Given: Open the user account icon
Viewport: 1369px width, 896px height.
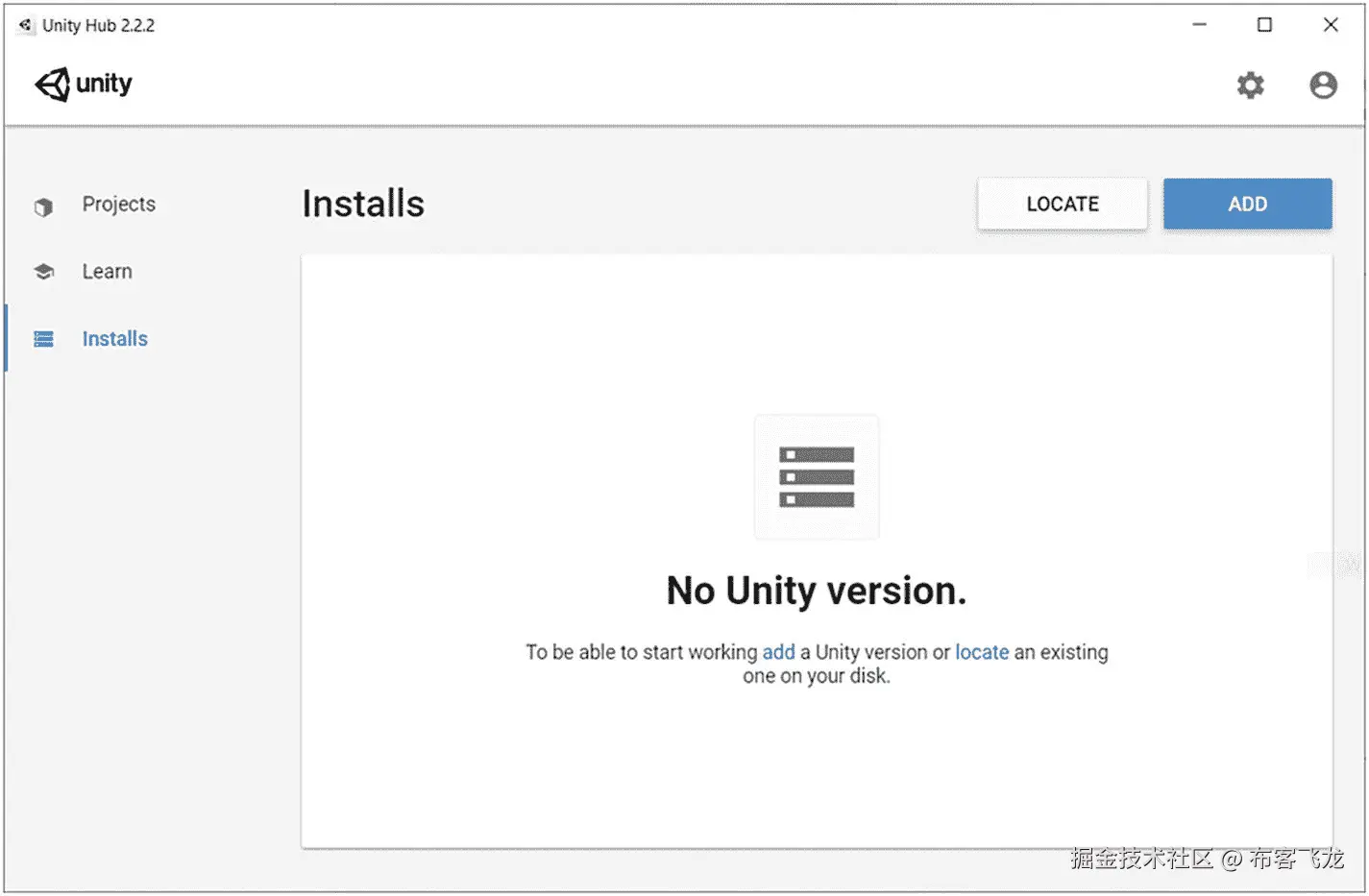Looking at the screenshot, I should click(x=1323, y=85).
